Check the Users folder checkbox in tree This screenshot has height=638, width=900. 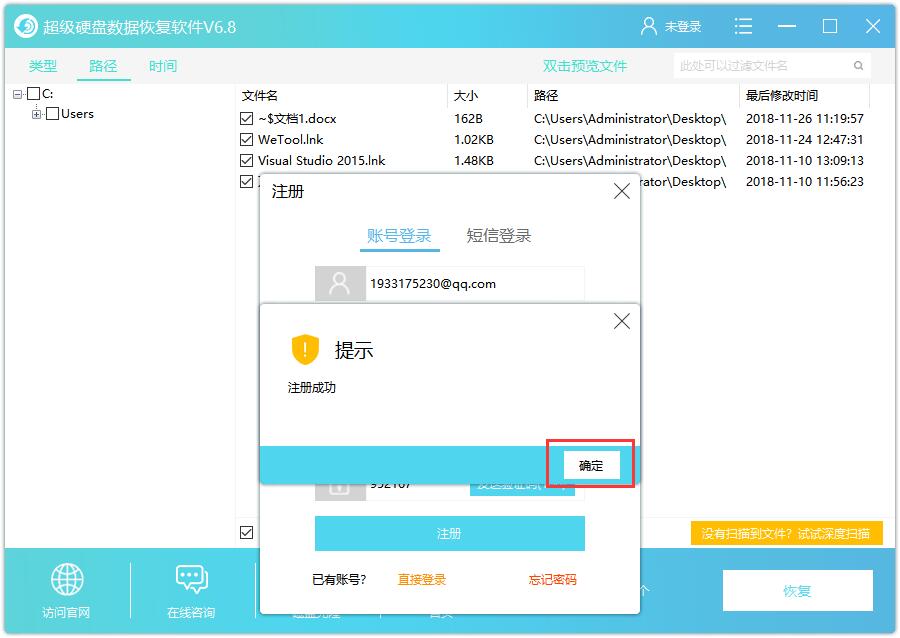[x=53, y=114]
